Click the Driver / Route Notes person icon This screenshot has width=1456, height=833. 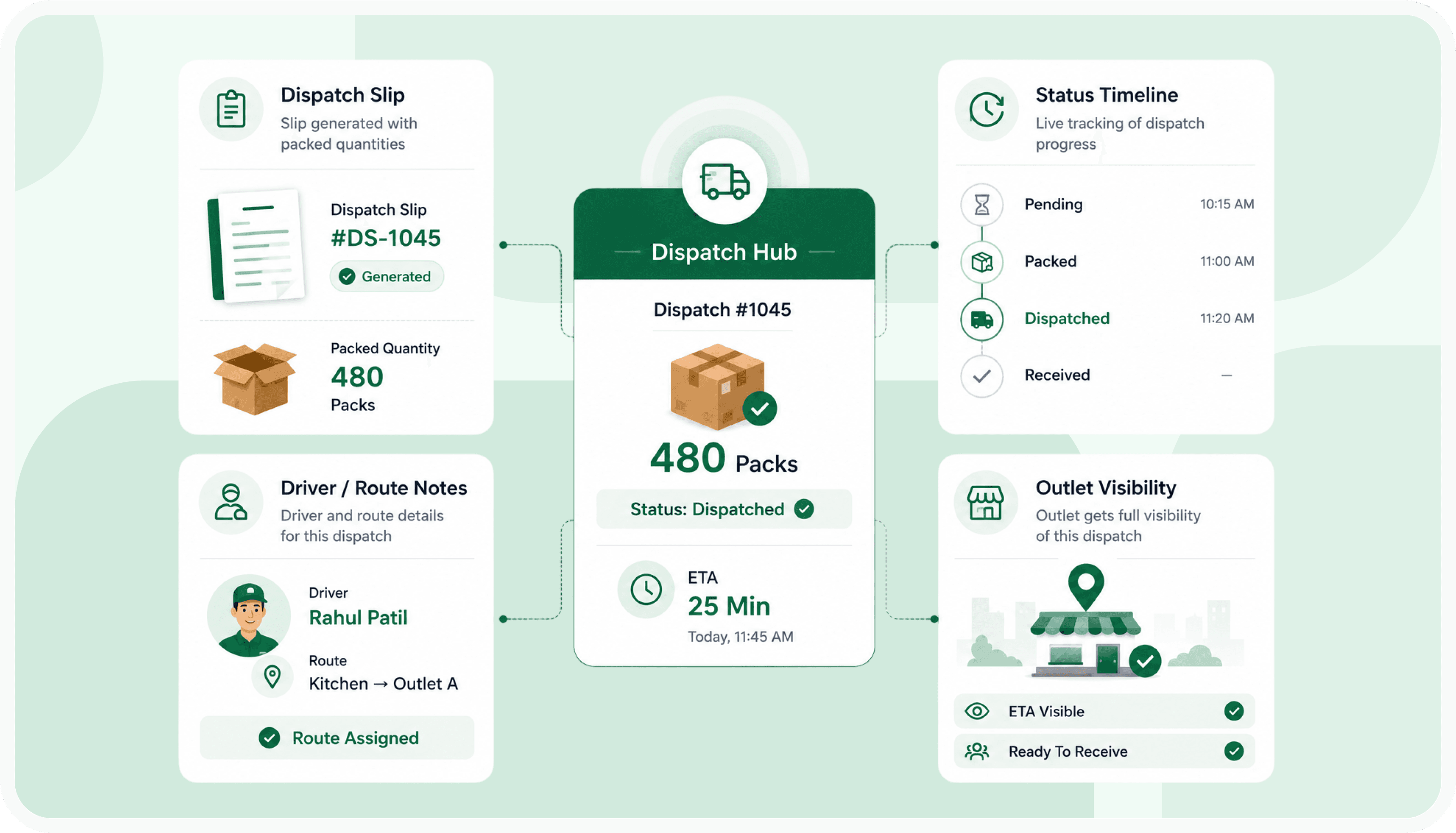click(231, 502)
